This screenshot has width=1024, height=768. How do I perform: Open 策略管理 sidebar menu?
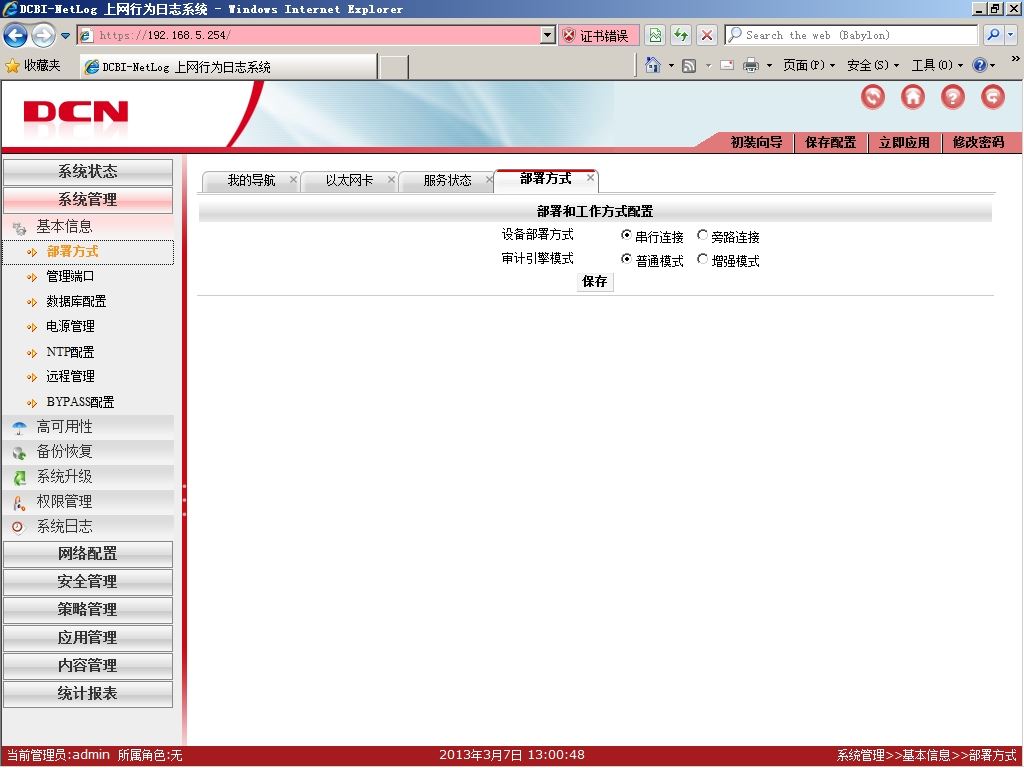click(x=88, y=610)
